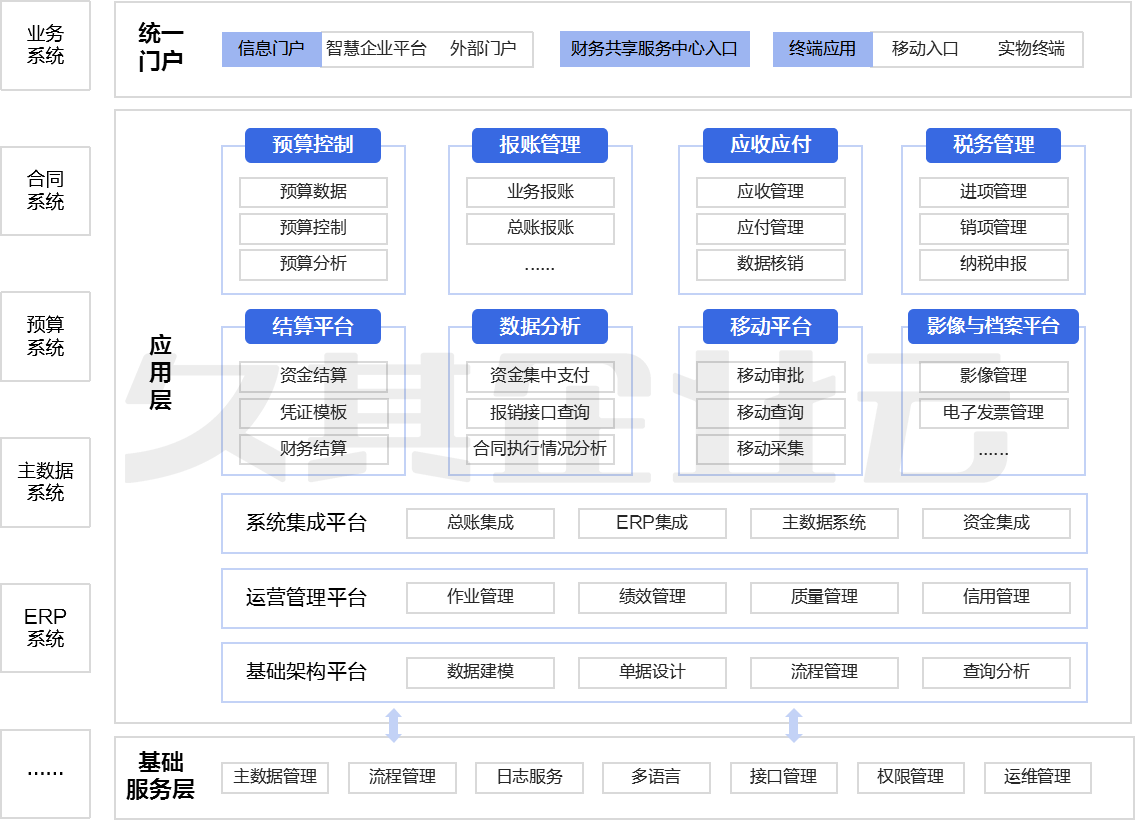Select the 信息门户 tab
Viewport: 1136px width, 831px height.
click(x=271, y=48)
